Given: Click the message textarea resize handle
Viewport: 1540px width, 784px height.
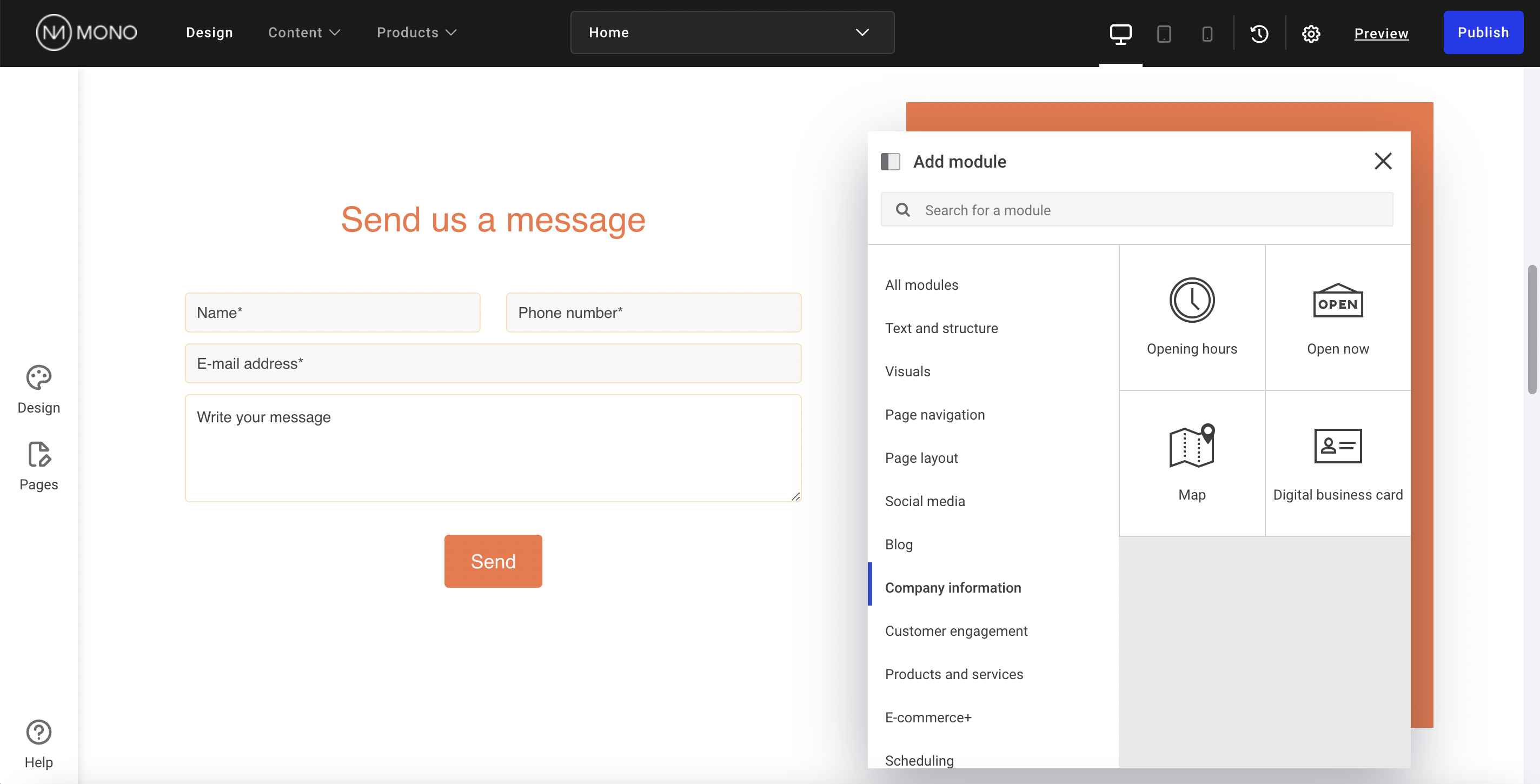Looking at the screenshot, I should click(x=795, y=496).
